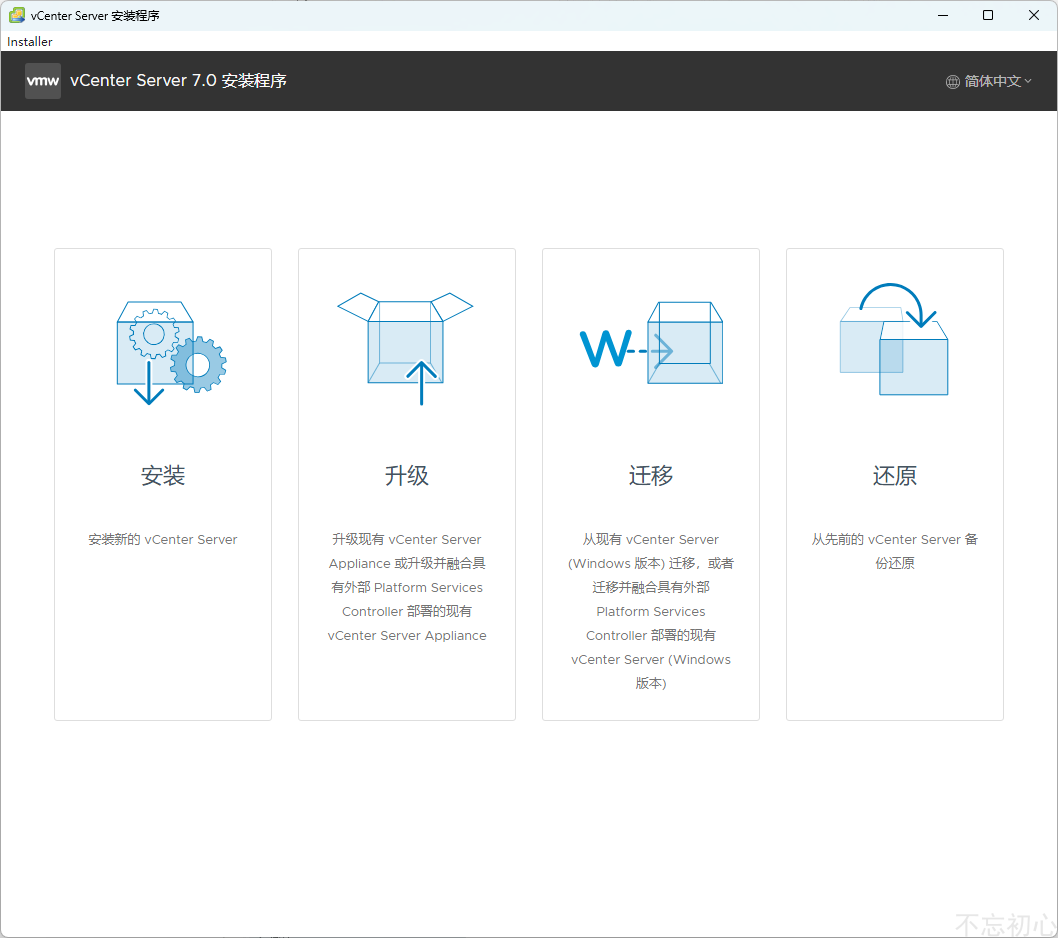Click the 从先前的 vCenter Server 备份还原 text
Screen dimensions: 1058x938
tap(895, 551)
